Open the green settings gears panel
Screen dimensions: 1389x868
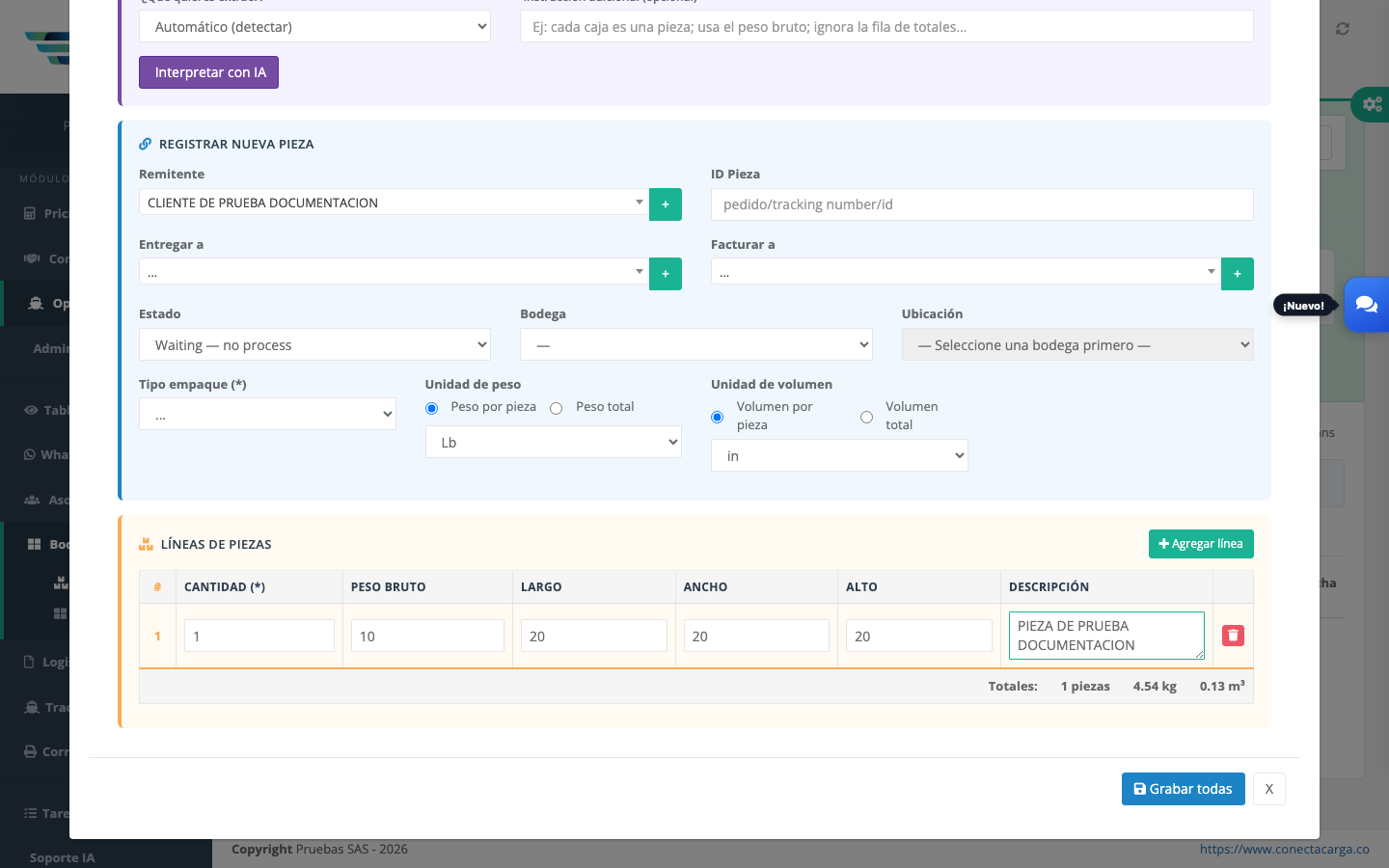click(1371, 104)
